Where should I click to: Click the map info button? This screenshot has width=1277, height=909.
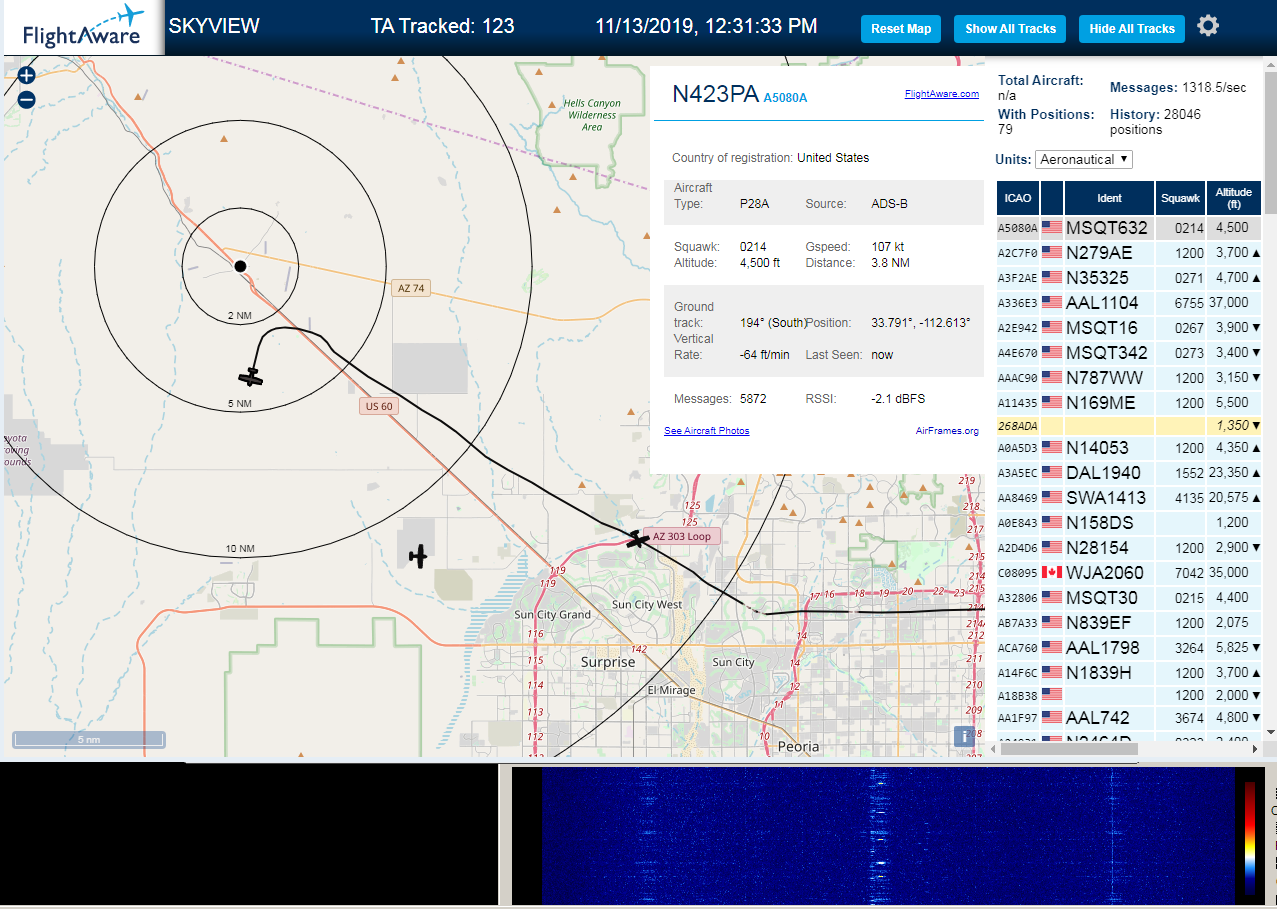(x=965, y=736)
